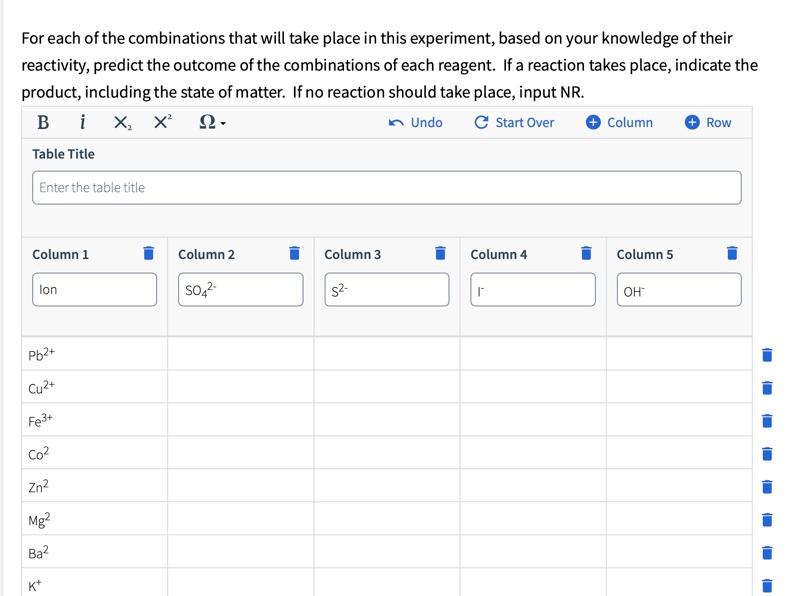Click Start Over to reset table

point(513,122)
